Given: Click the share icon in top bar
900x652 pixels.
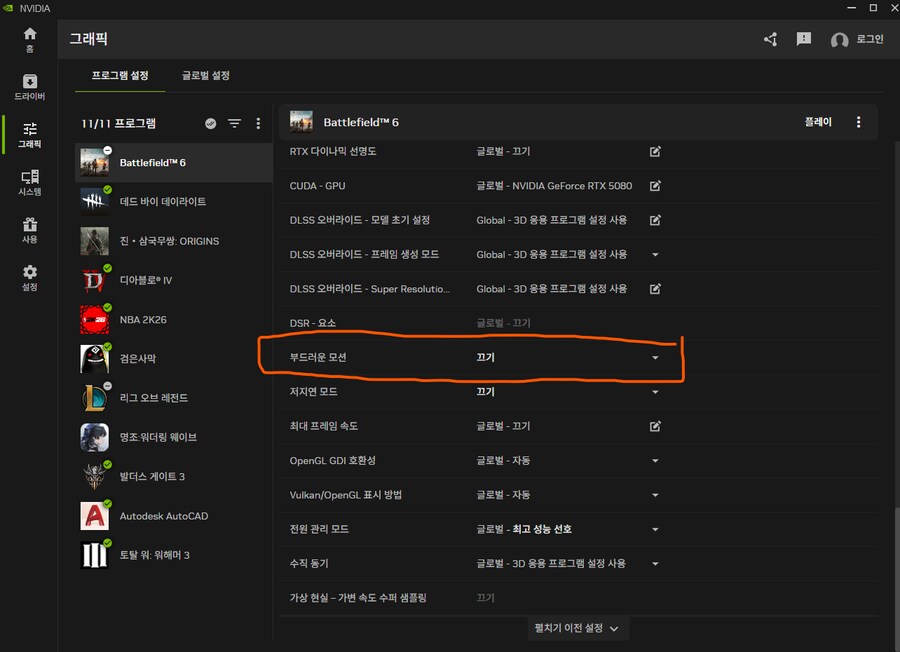Looking at the screenshot, I should coord(770,39).
